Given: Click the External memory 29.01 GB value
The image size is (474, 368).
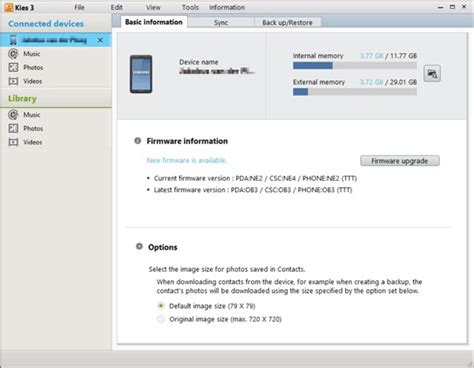Looking at the screenshot, I should click(403, 82).
